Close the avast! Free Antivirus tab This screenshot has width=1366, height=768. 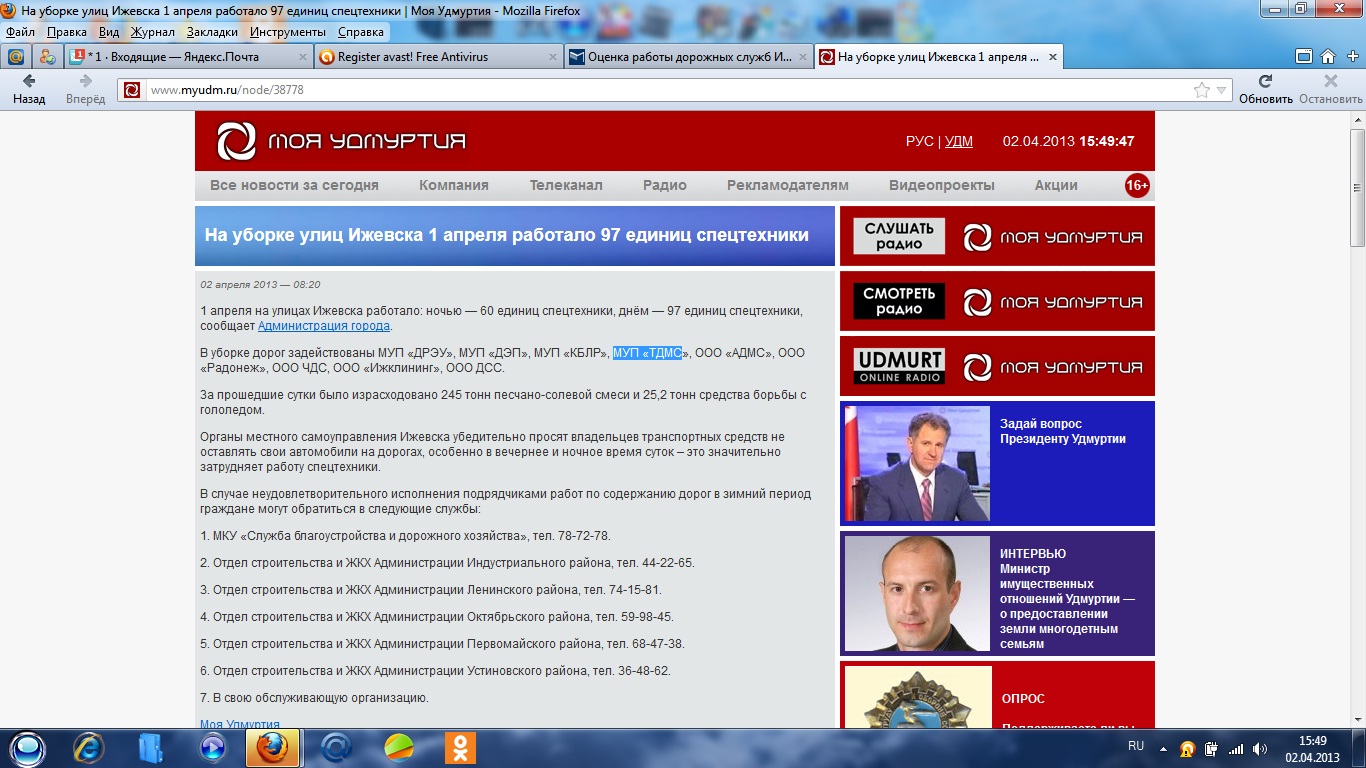(x=552, y=57)
